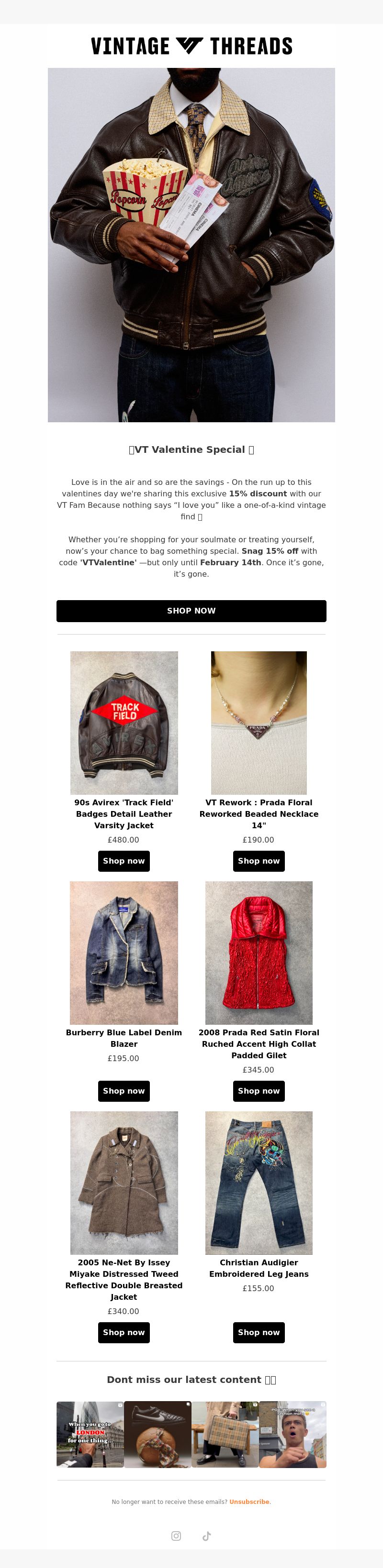The height and width of the screenshot is (1568, 383).
Task: Open the Prada beaded necklace image
Action: coord(259,723)
